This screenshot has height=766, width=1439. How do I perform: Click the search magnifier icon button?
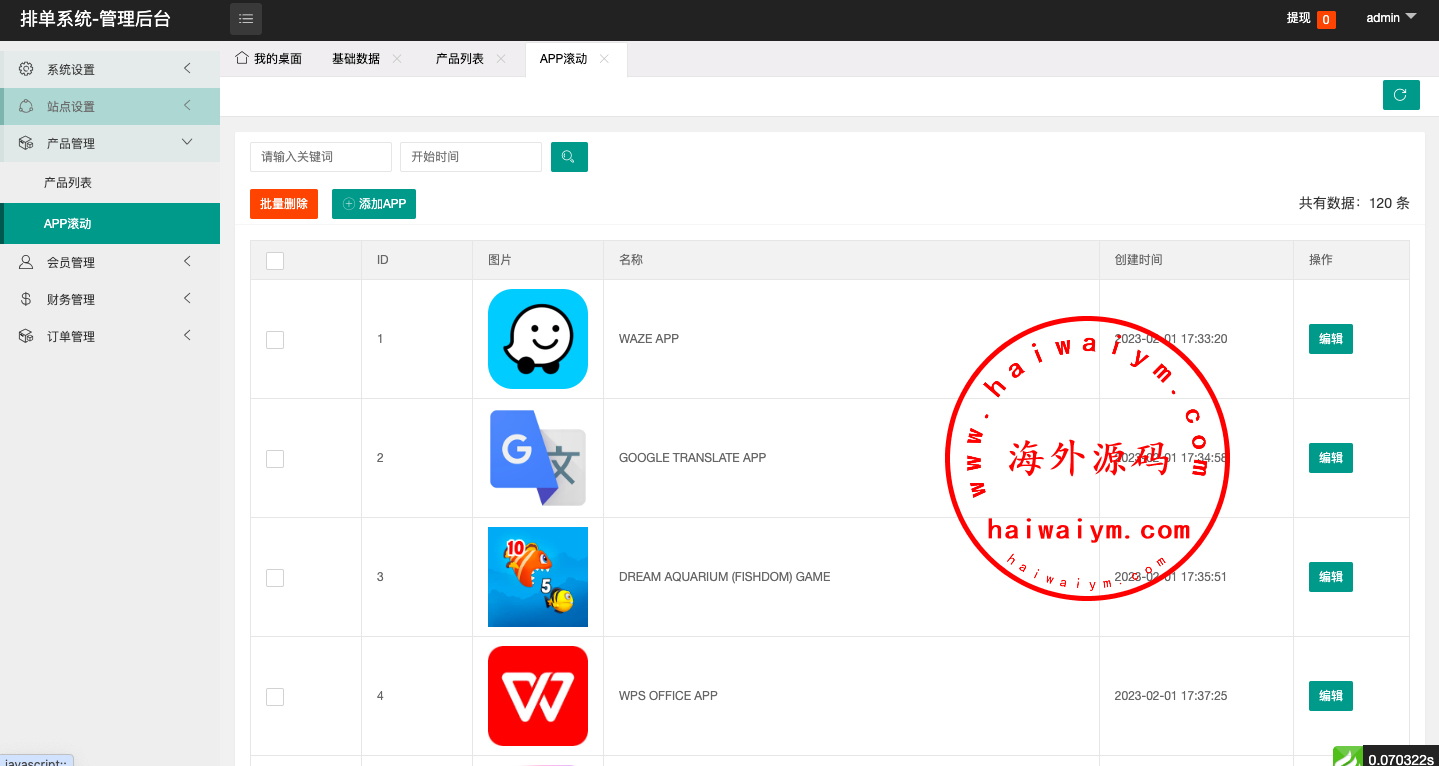(569, 157)
